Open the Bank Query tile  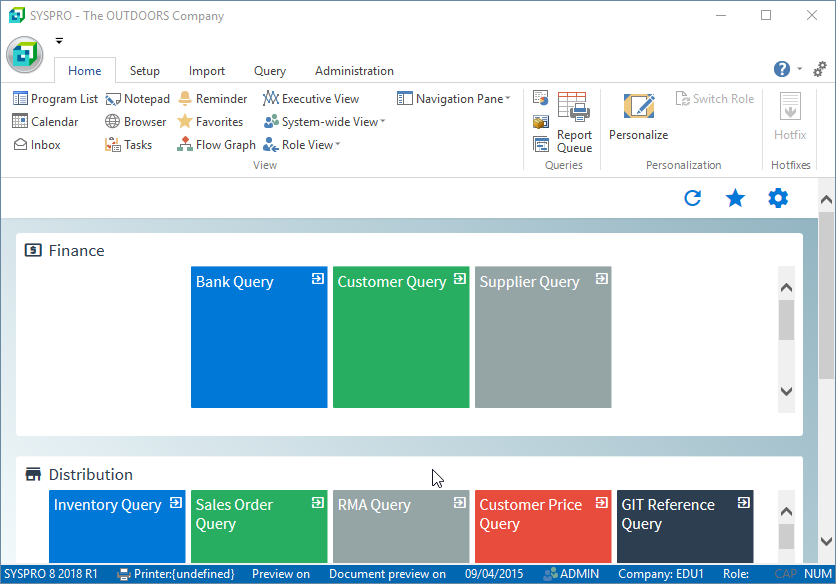(x=259, y=337)
